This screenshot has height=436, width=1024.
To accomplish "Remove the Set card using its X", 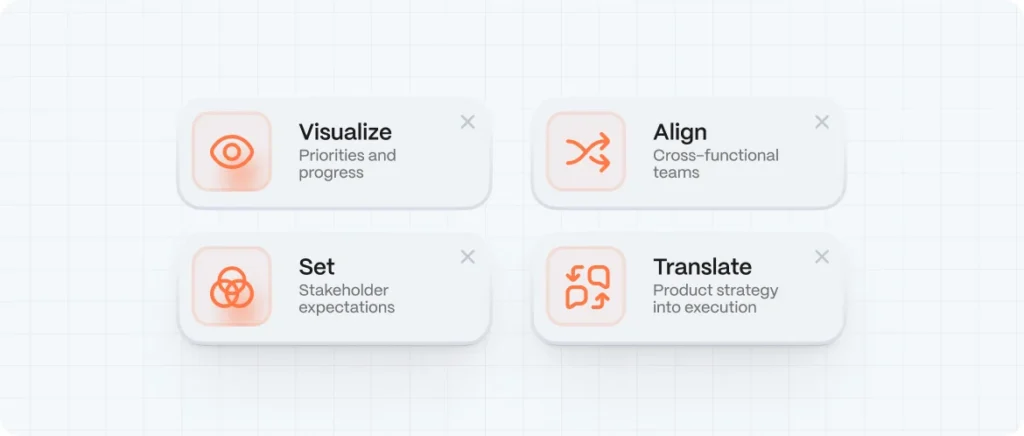I will (x=467, y=257).
